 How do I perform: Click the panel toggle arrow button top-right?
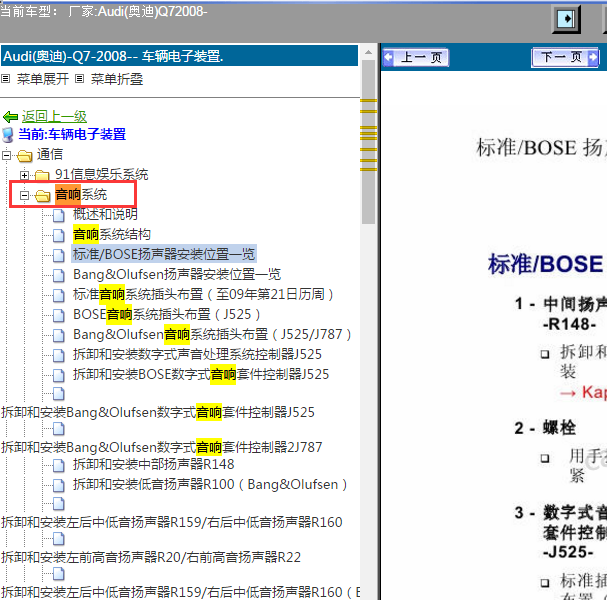(566, 19)
